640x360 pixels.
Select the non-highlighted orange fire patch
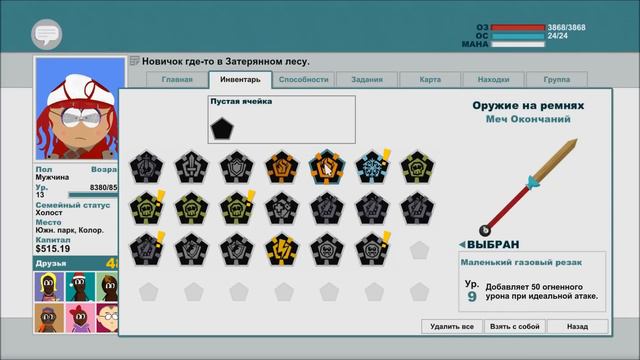pos(282,167)
